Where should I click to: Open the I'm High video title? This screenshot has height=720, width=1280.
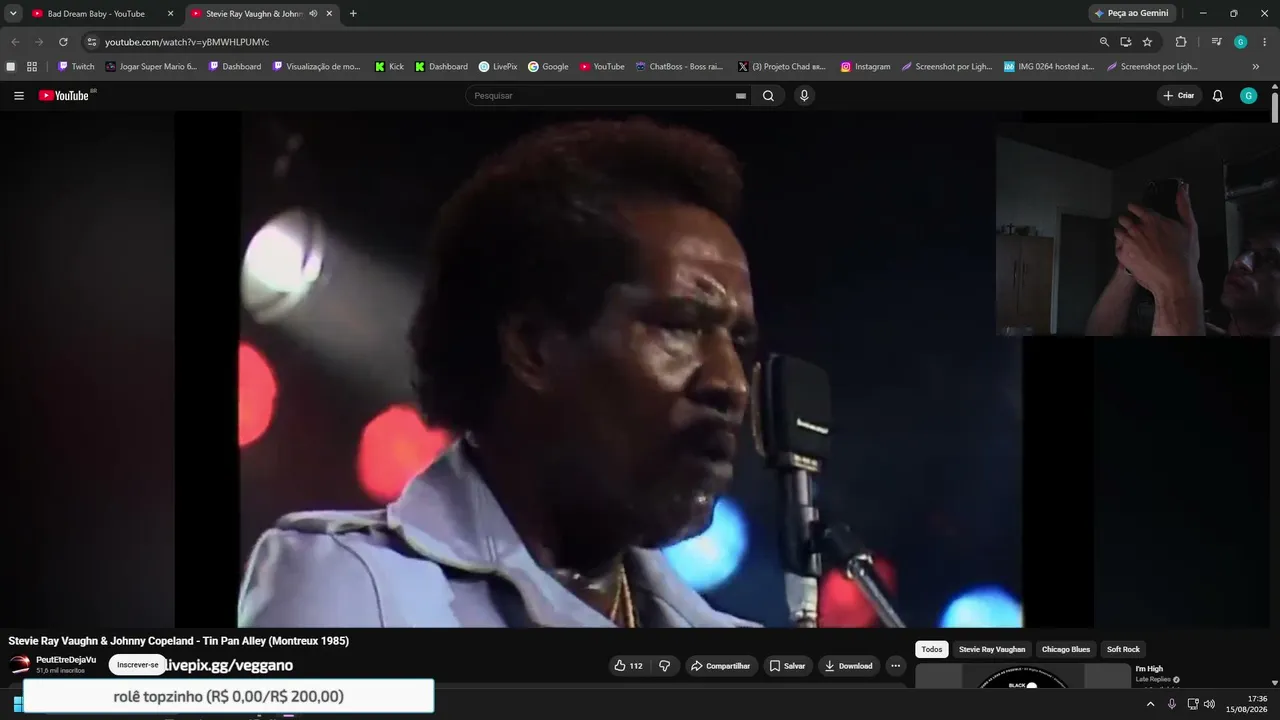pyautogui.click(x=1149, y=668)
